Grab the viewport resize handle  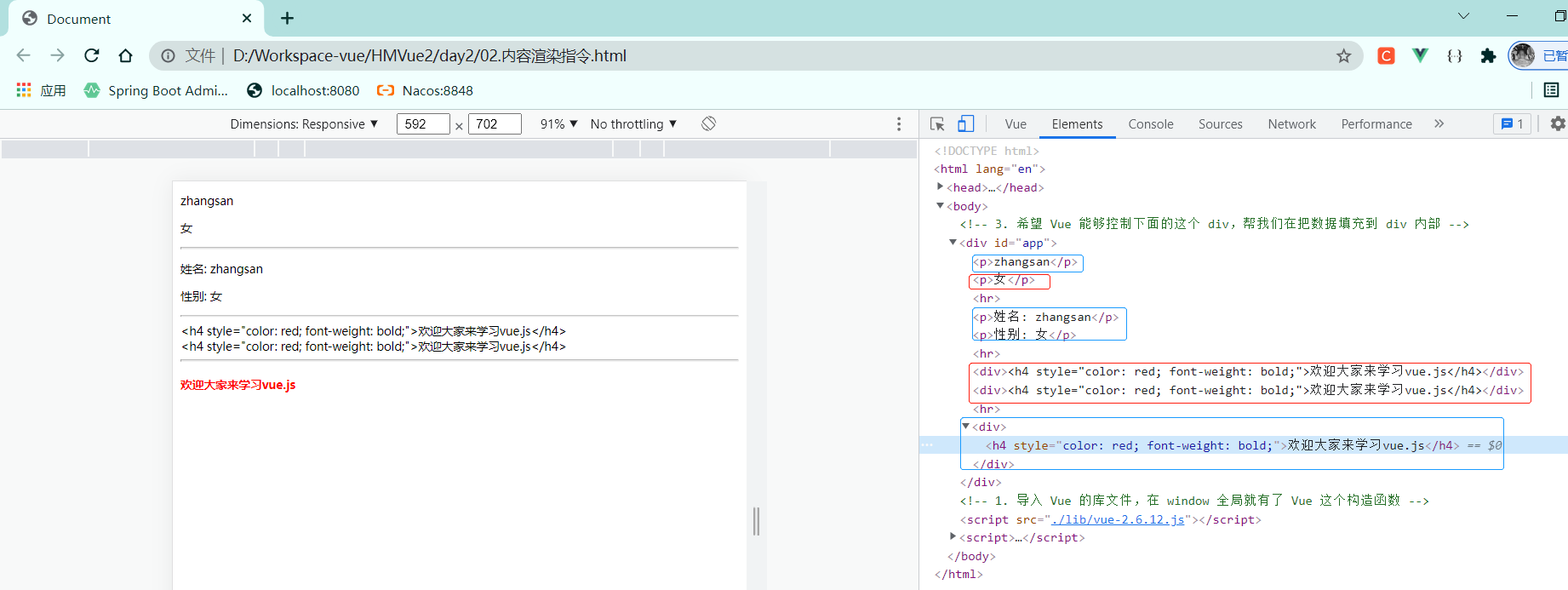[x=756, y=521]
